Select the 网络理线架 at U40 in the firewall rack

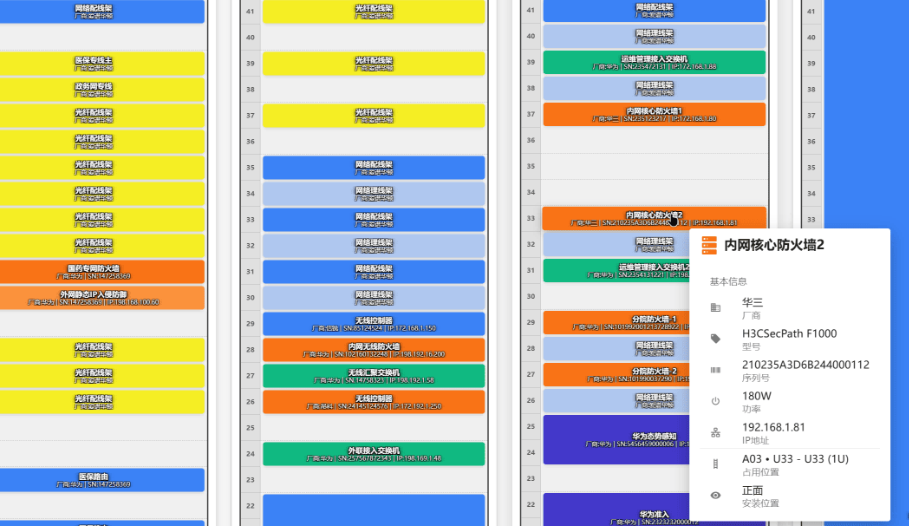pyautogui.click(x=654, y=37)
